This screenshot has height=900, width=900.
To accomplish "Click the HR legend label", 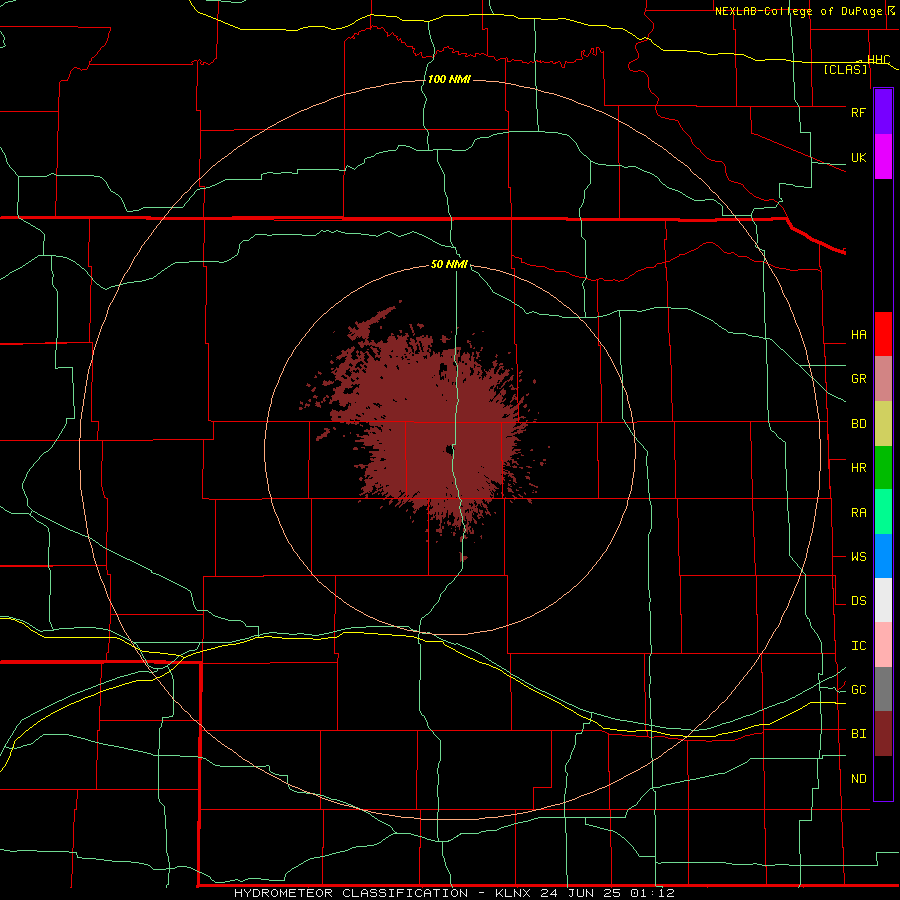I will [x=858, y=468].
